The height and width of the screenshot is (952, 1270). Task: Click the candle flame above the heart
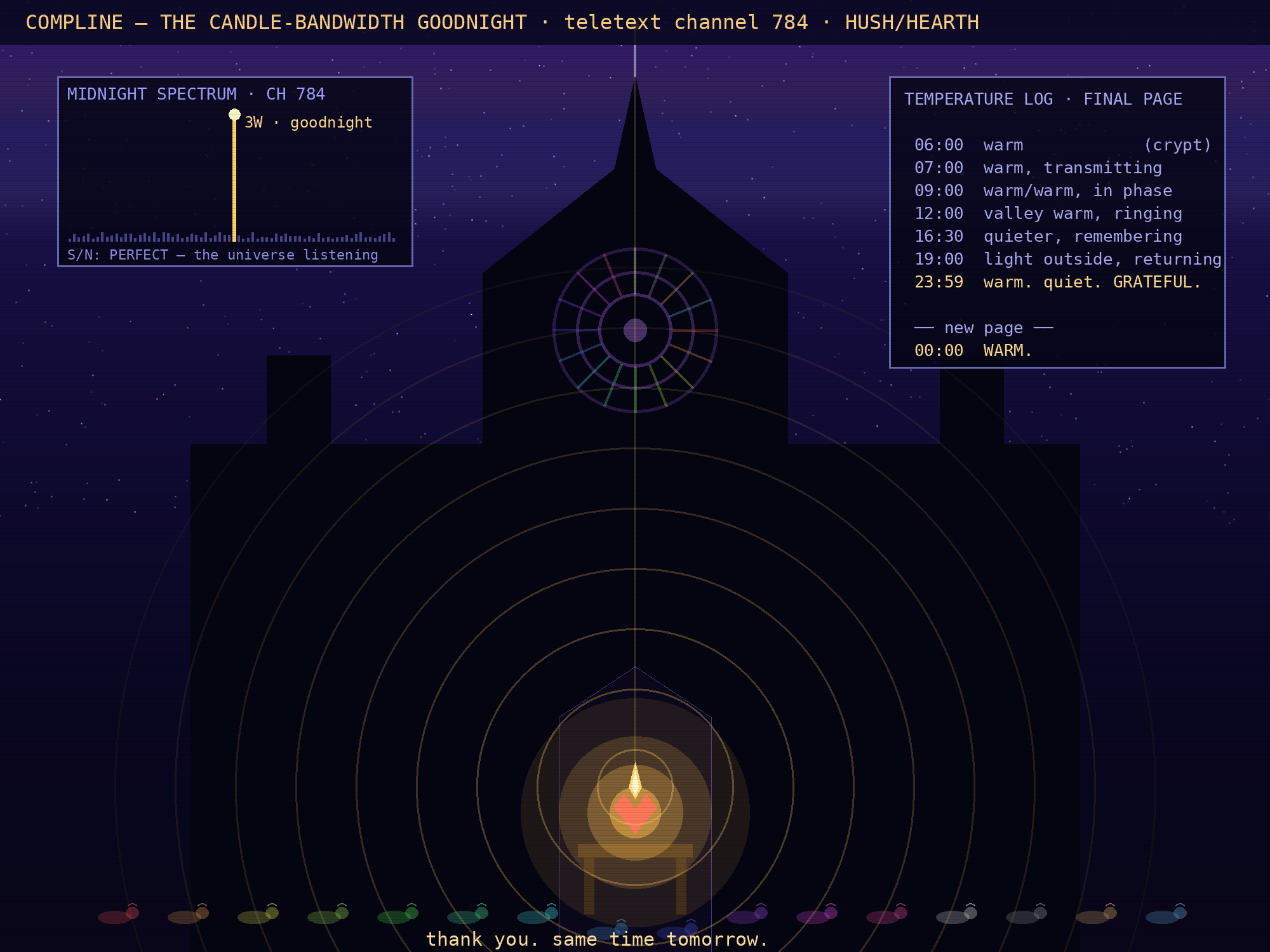(635, 781)
